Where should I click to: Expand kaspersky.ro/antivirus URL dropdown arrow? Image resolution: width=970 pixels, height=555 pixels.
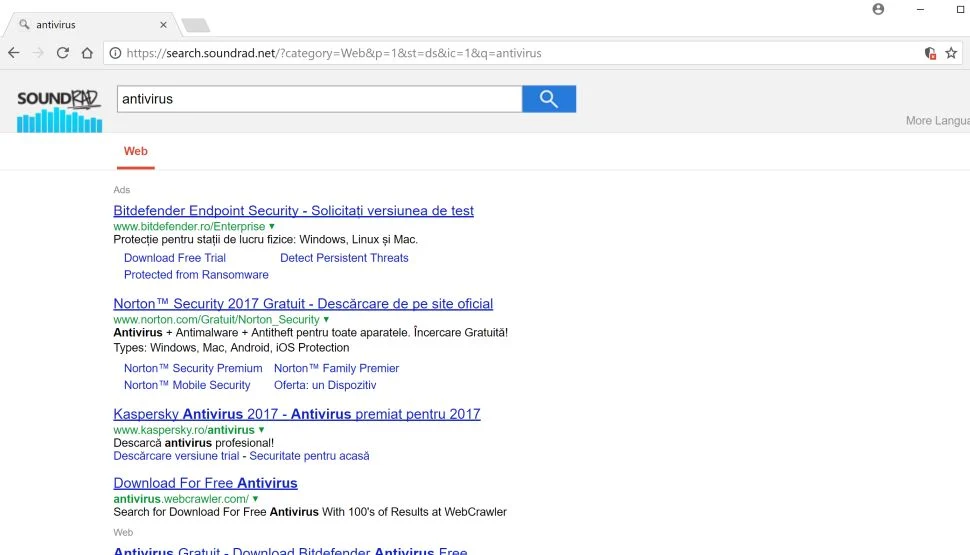tap(261, 430)
